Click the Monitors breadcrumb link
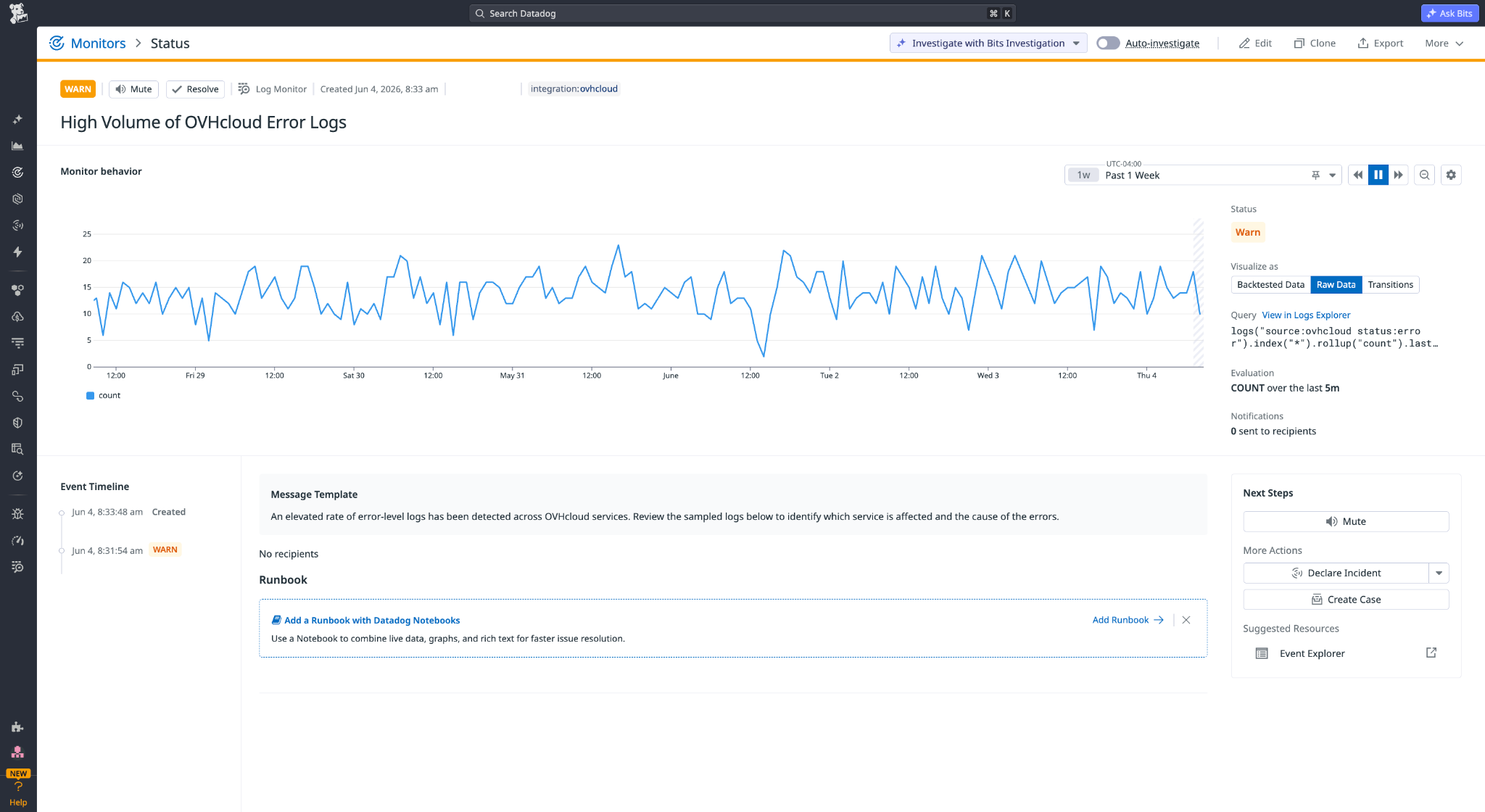 point(98,43)
